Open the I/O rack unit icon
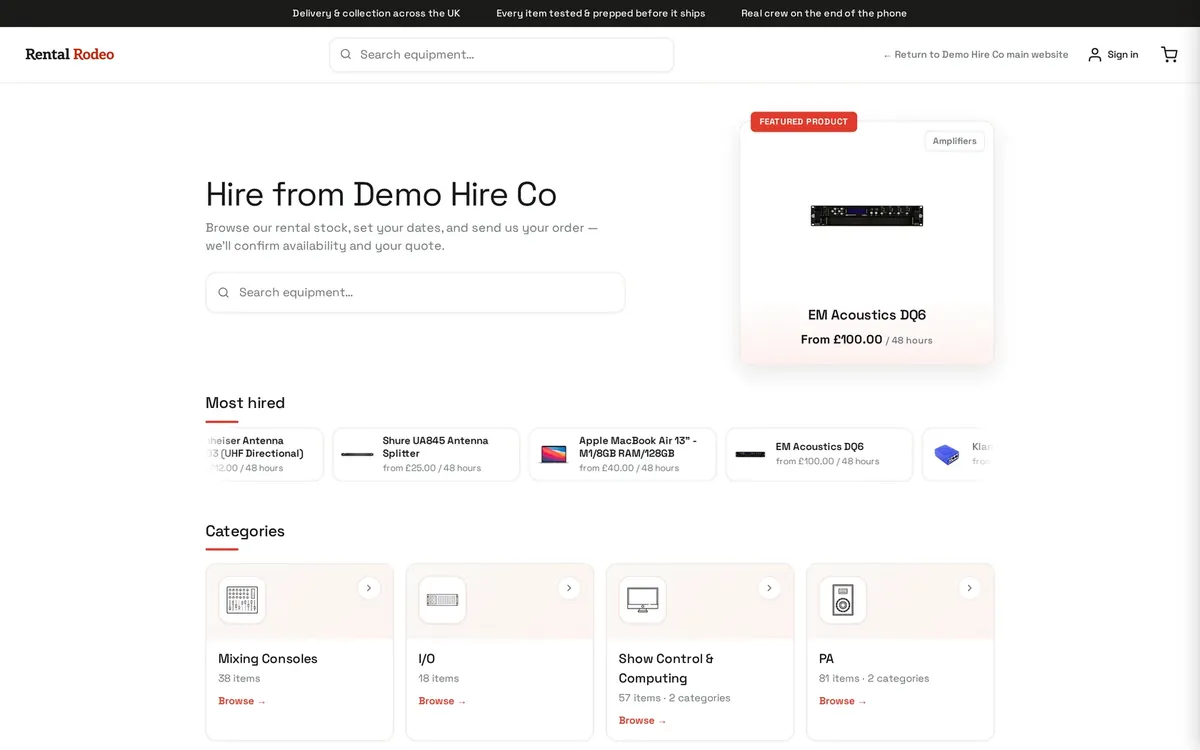This screenshot has width=1200, height=750. (442, 600)
